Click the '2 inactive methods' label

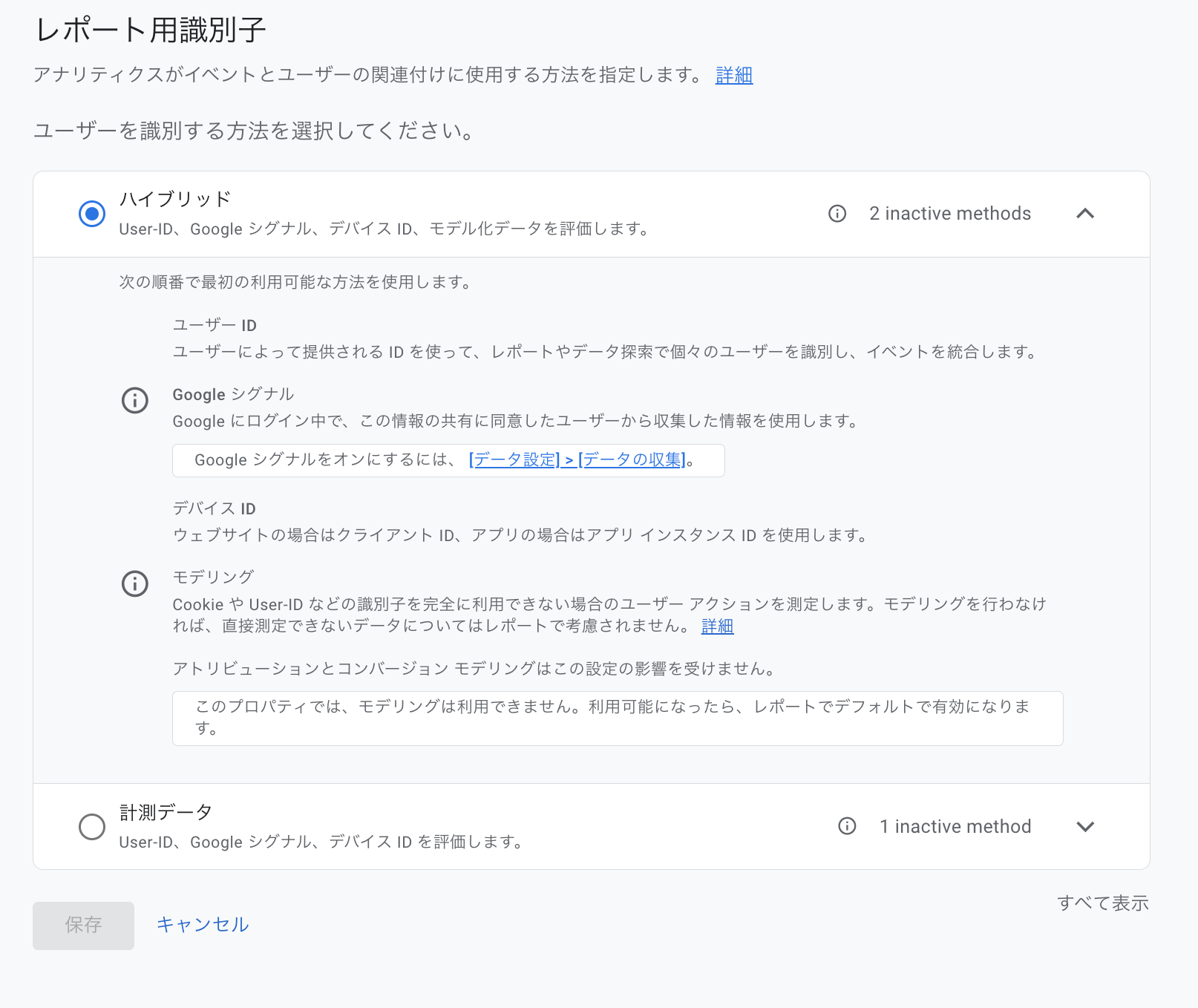click(x=950, y=214)
